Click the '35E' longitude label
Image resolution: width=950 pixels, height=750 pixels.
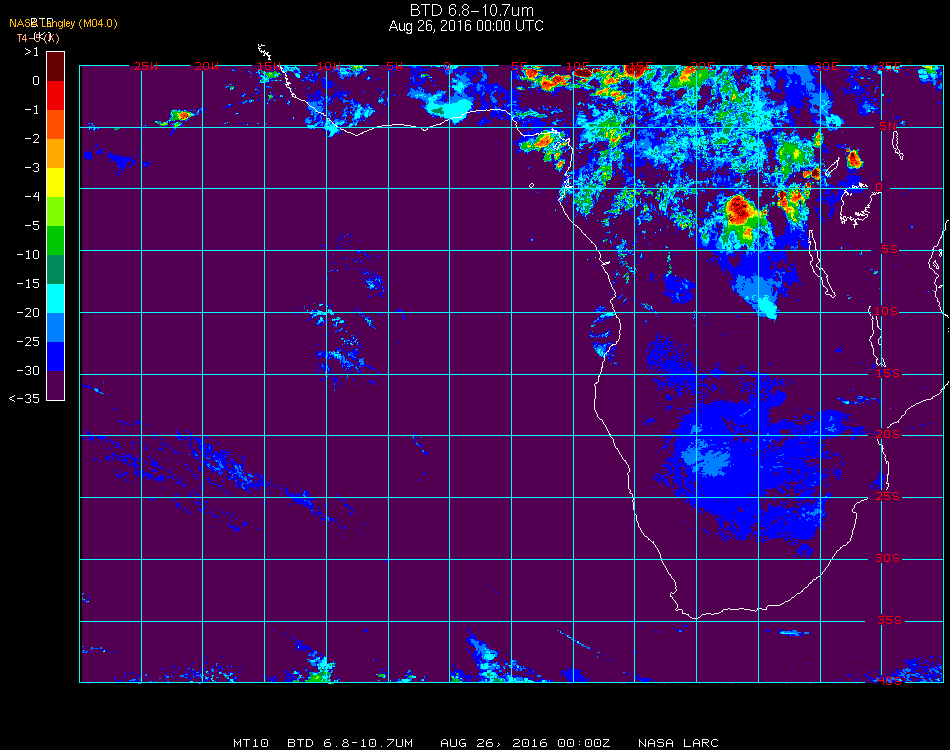point(889,66)
